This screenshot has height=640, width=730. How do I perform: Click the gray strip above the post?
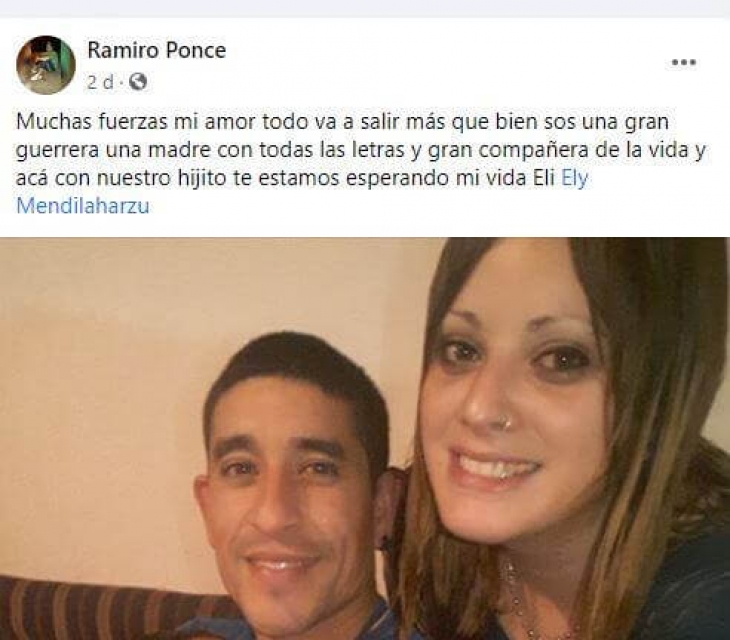(365, 8)
